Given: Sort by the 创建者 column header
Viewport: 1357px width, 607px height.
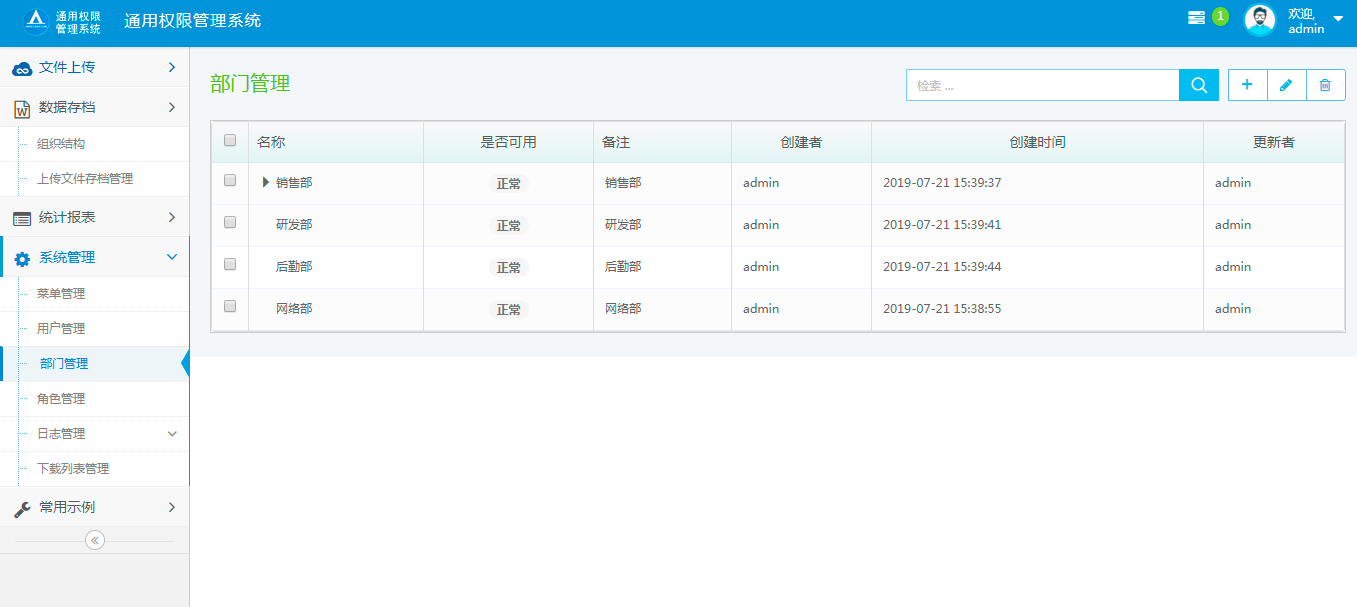Looking at the screenshot, I should pos(801,142).
